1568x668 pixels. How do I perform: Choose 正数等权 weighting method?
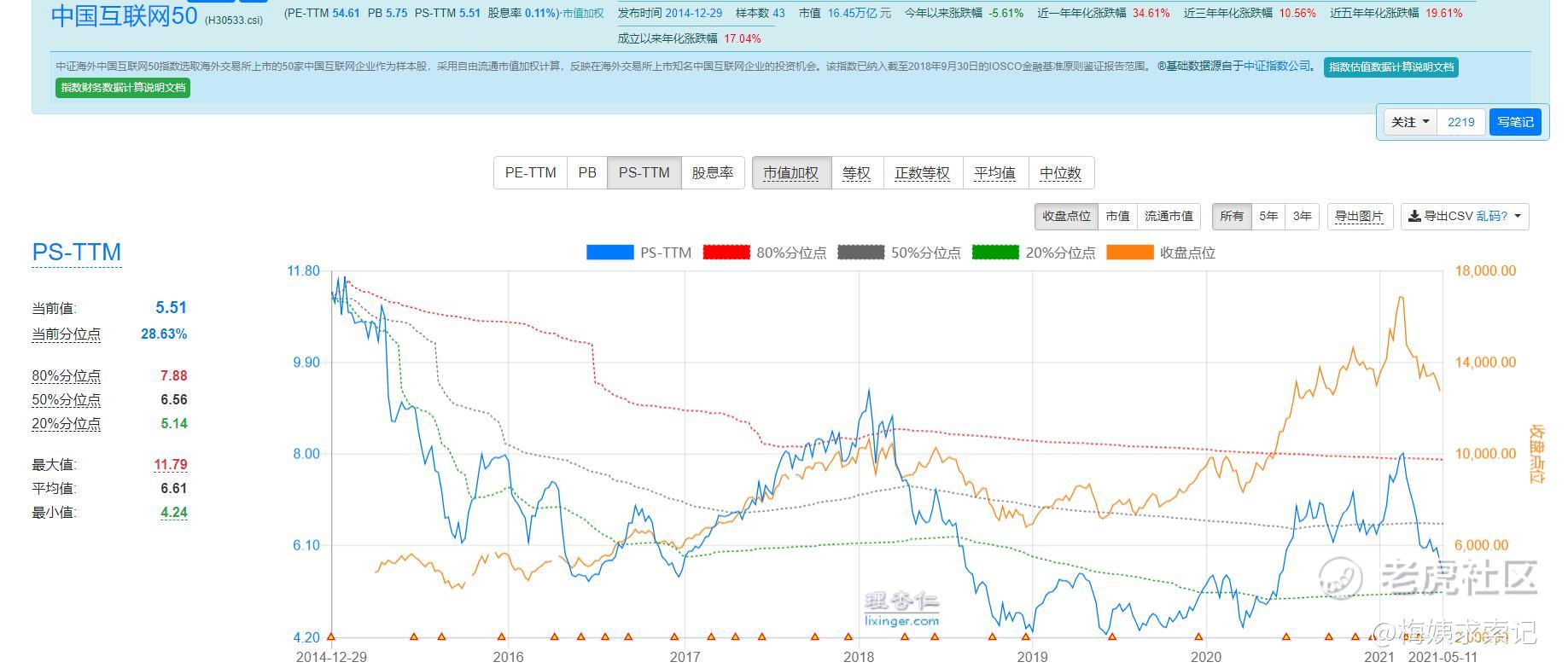click(x=923, y=173)
